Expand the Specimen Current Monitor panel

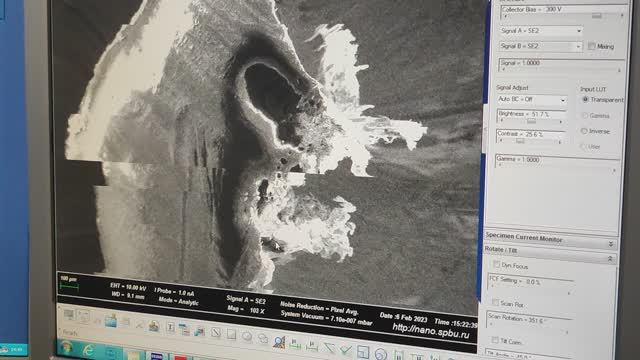(x=611, y=244)
